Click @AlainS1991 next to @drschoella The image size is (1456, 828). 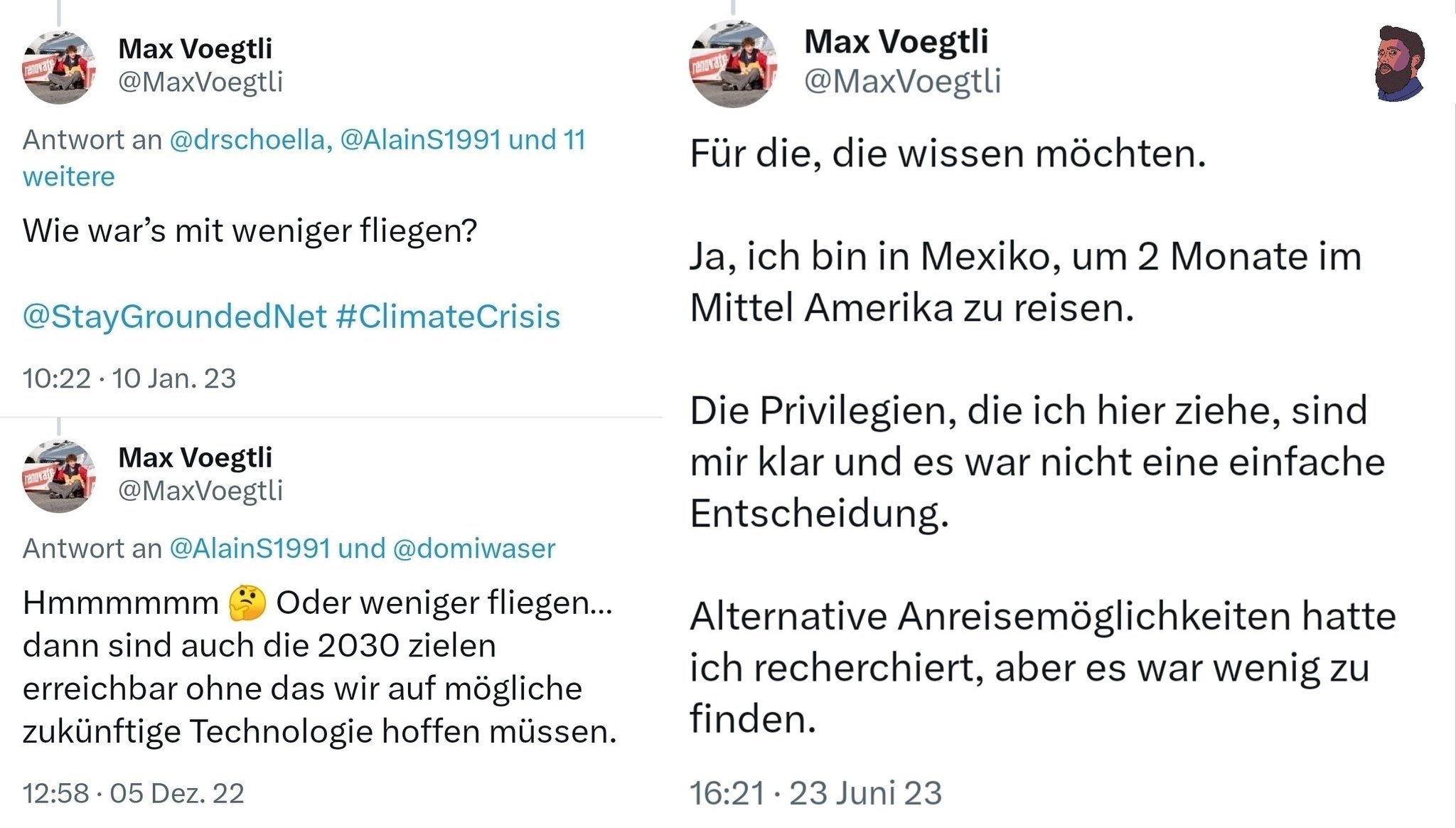420,139
